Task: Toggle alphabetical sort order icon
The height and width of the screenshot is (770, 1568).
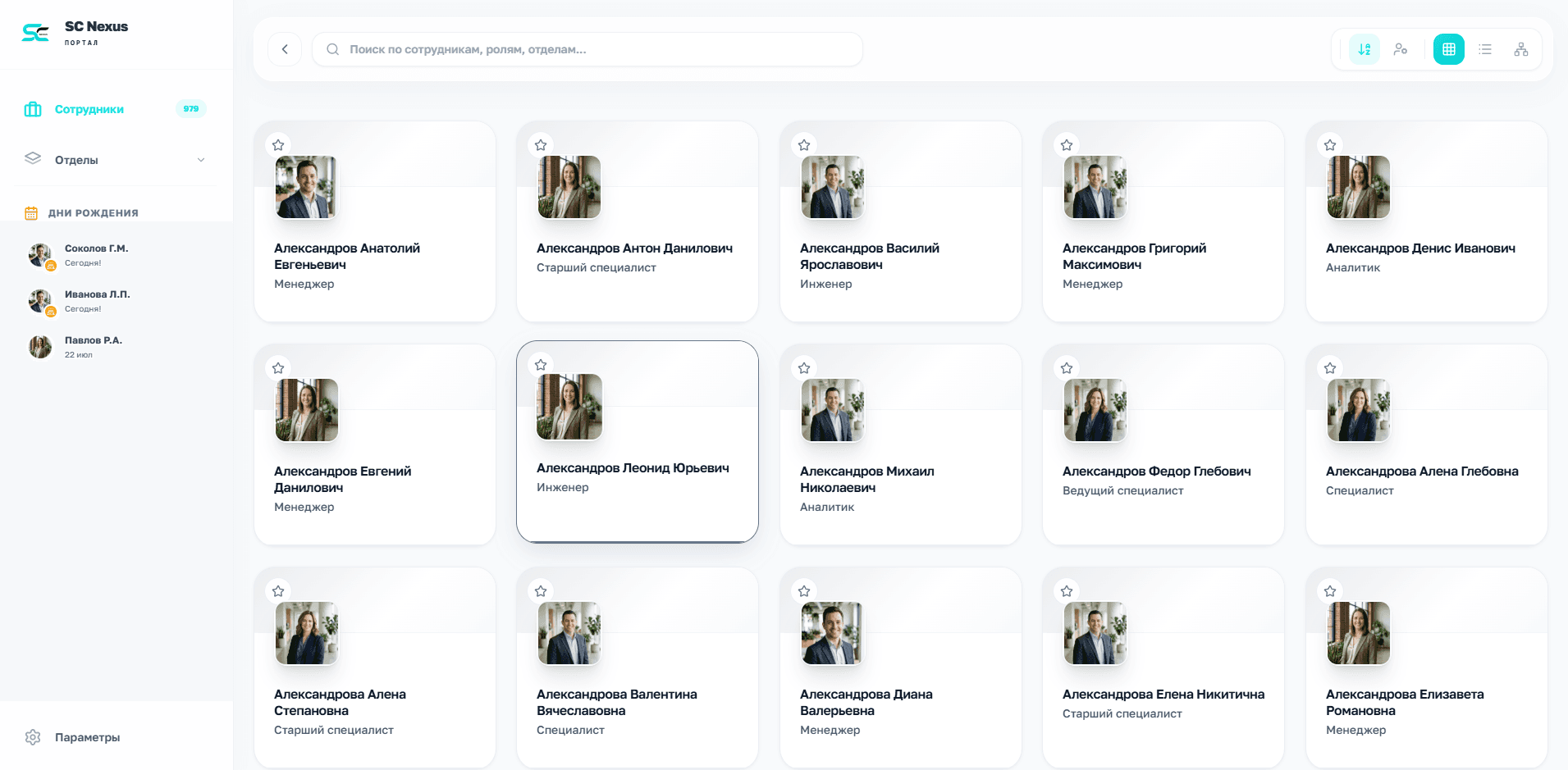Action: click(x=1365, y=49)
